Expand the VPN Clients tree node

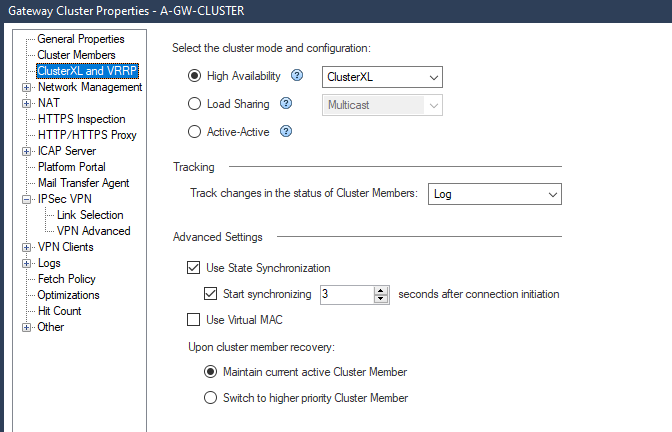pyautogui.click(x=26, y=247)
